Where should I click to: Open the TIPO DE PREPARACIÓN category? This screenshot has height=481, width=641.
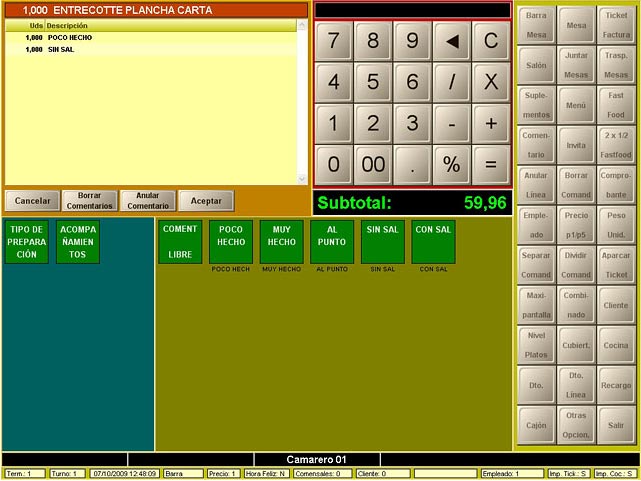pyautogui.click(x=26, y=242)
